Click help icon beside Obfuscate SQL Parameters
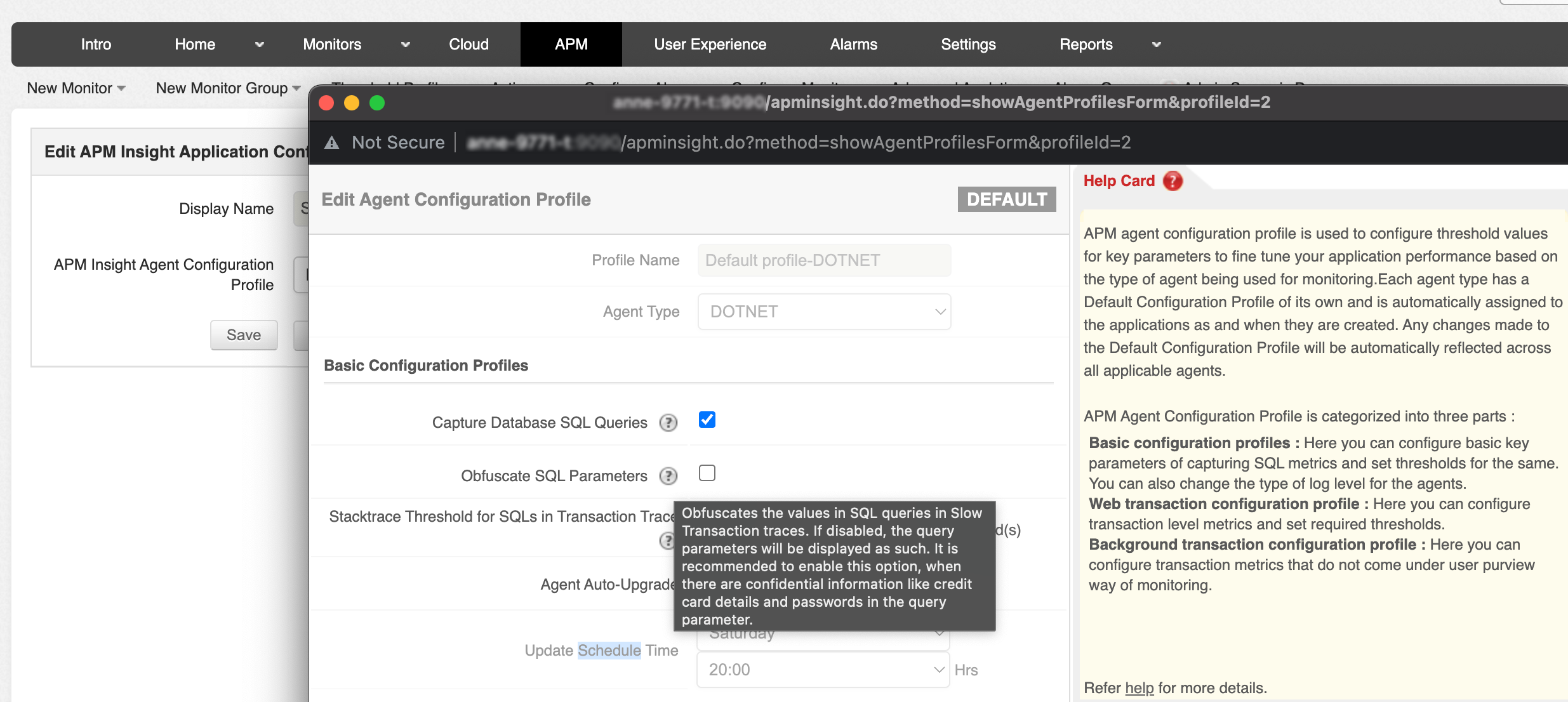Screen dimensions: 1568x702 (668, 476)
